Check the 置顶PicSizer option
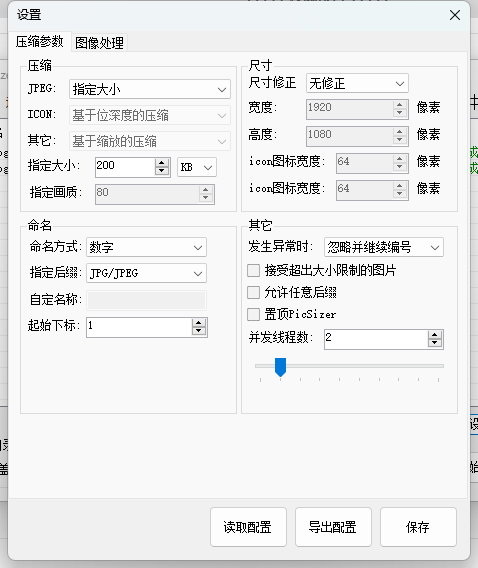Screen dimensions: 478x568 coord(253,314)
